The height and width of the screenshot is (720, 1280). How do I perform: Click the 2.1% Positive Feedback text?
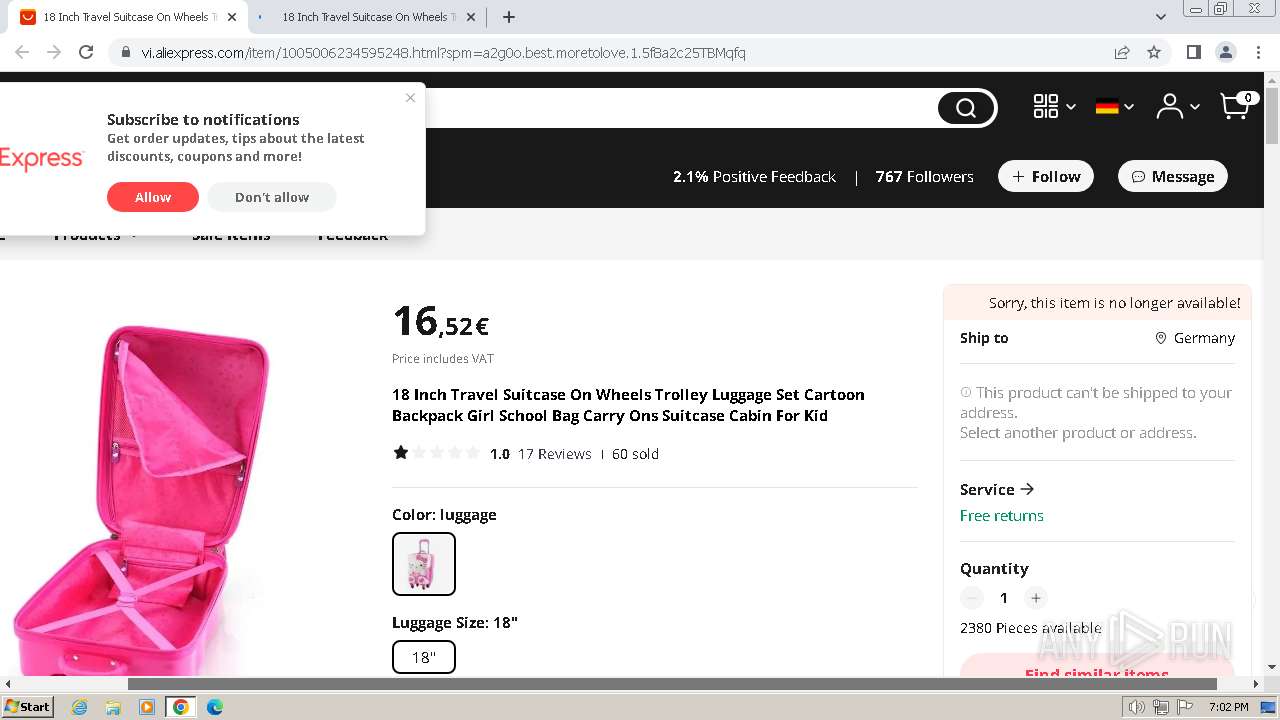point(754,176)
